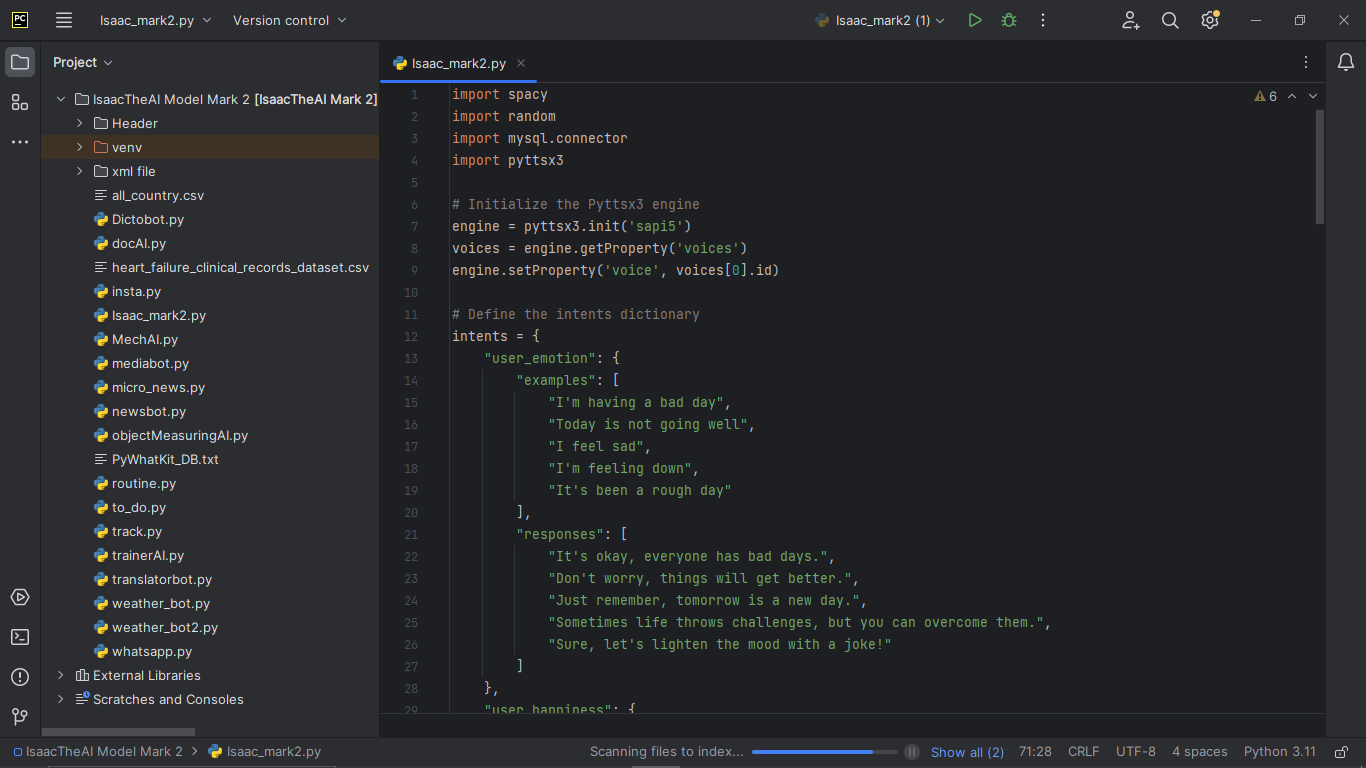Screen dimensions: 1366x768
Task: Open Search Everywhere magnifier
Action: coord(1170,20)
